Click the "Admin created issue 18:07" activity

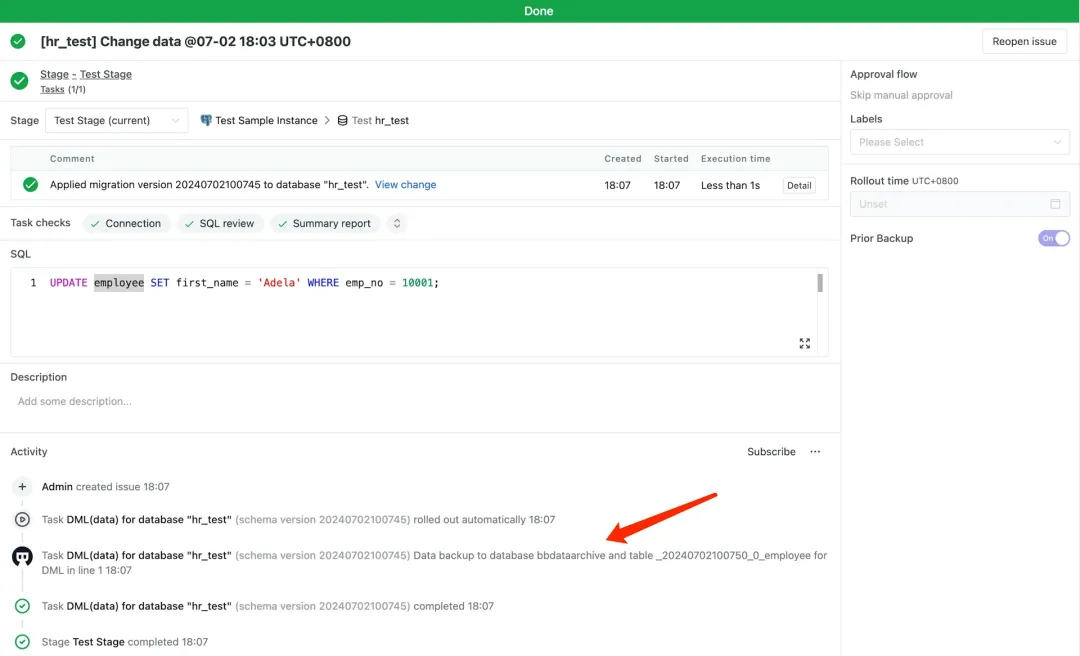[105, 486]
